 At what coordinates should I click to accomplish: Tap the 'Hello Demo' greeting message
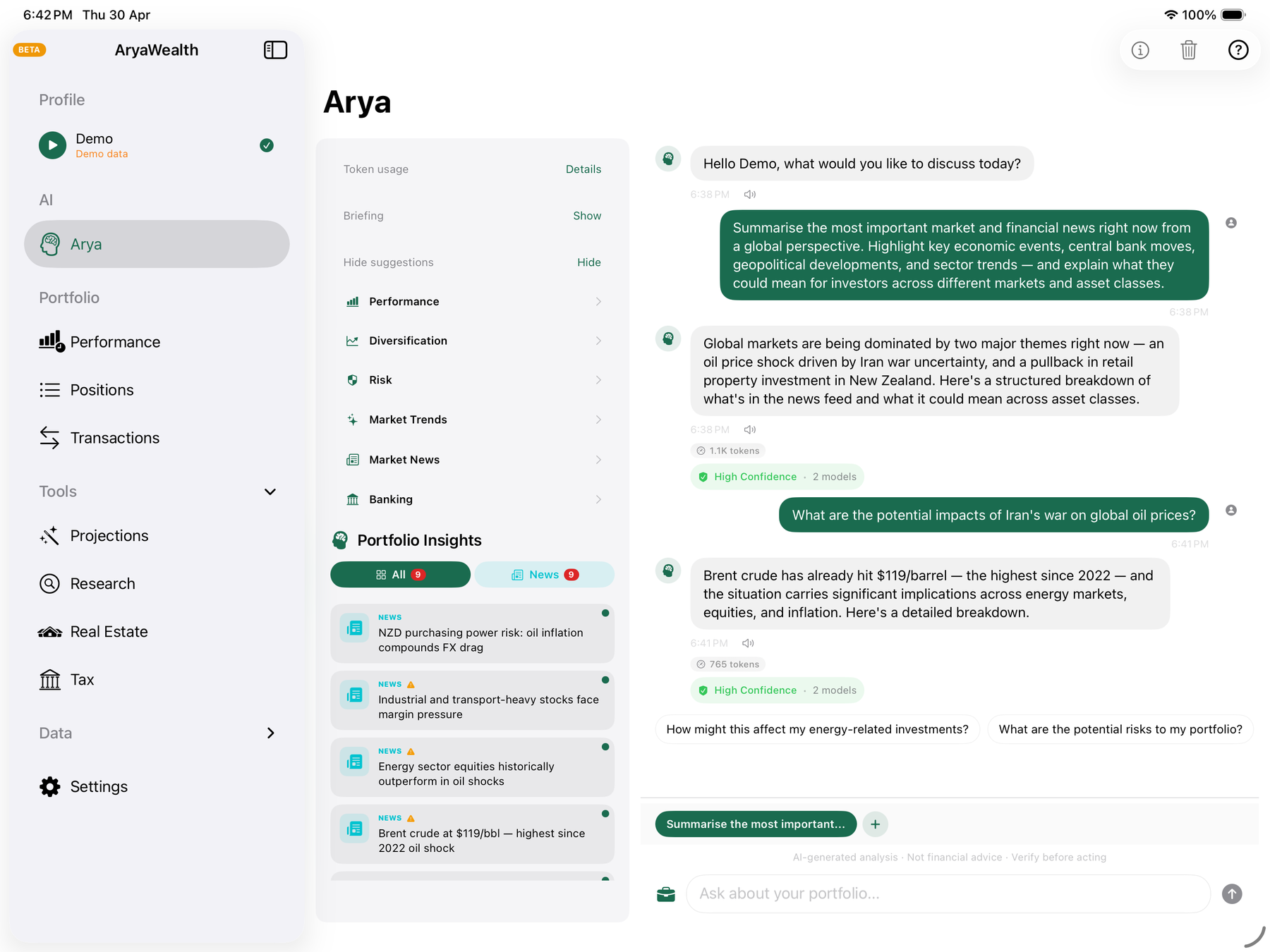[861, 164]
